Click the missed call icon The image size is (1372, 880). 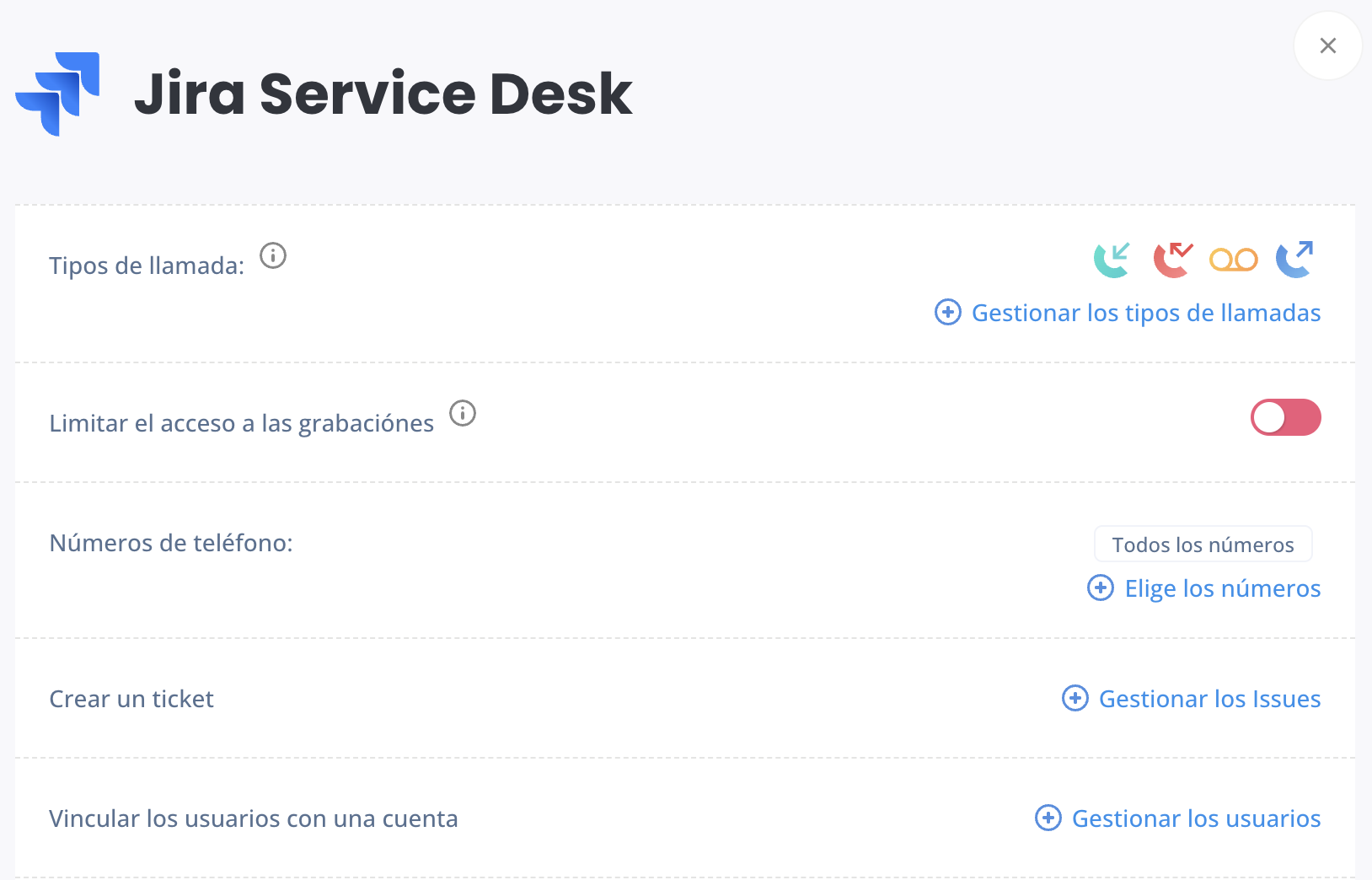pos(1173,260)
